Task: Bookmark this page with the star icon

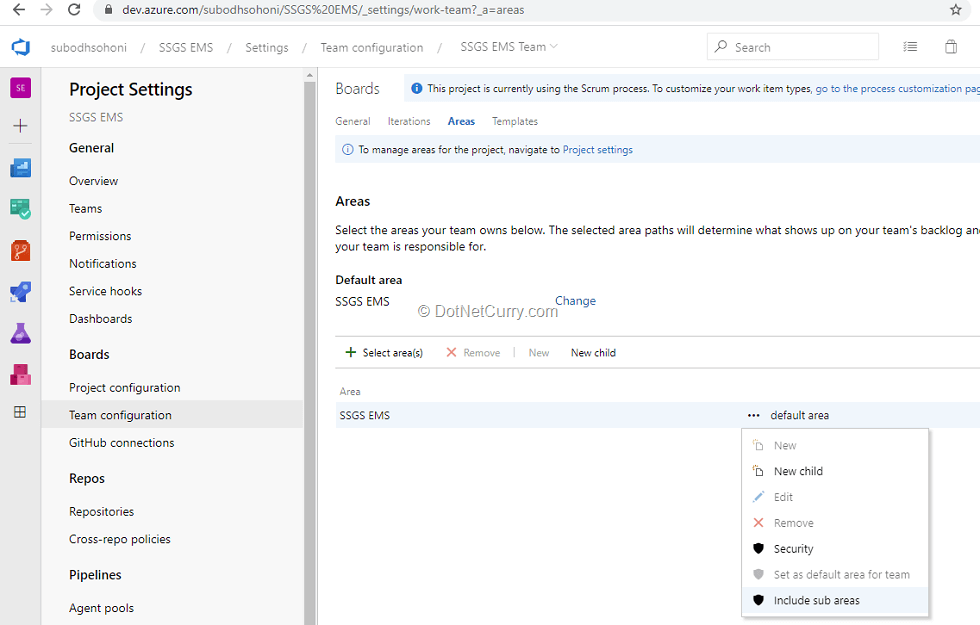Action: [956, 10]
